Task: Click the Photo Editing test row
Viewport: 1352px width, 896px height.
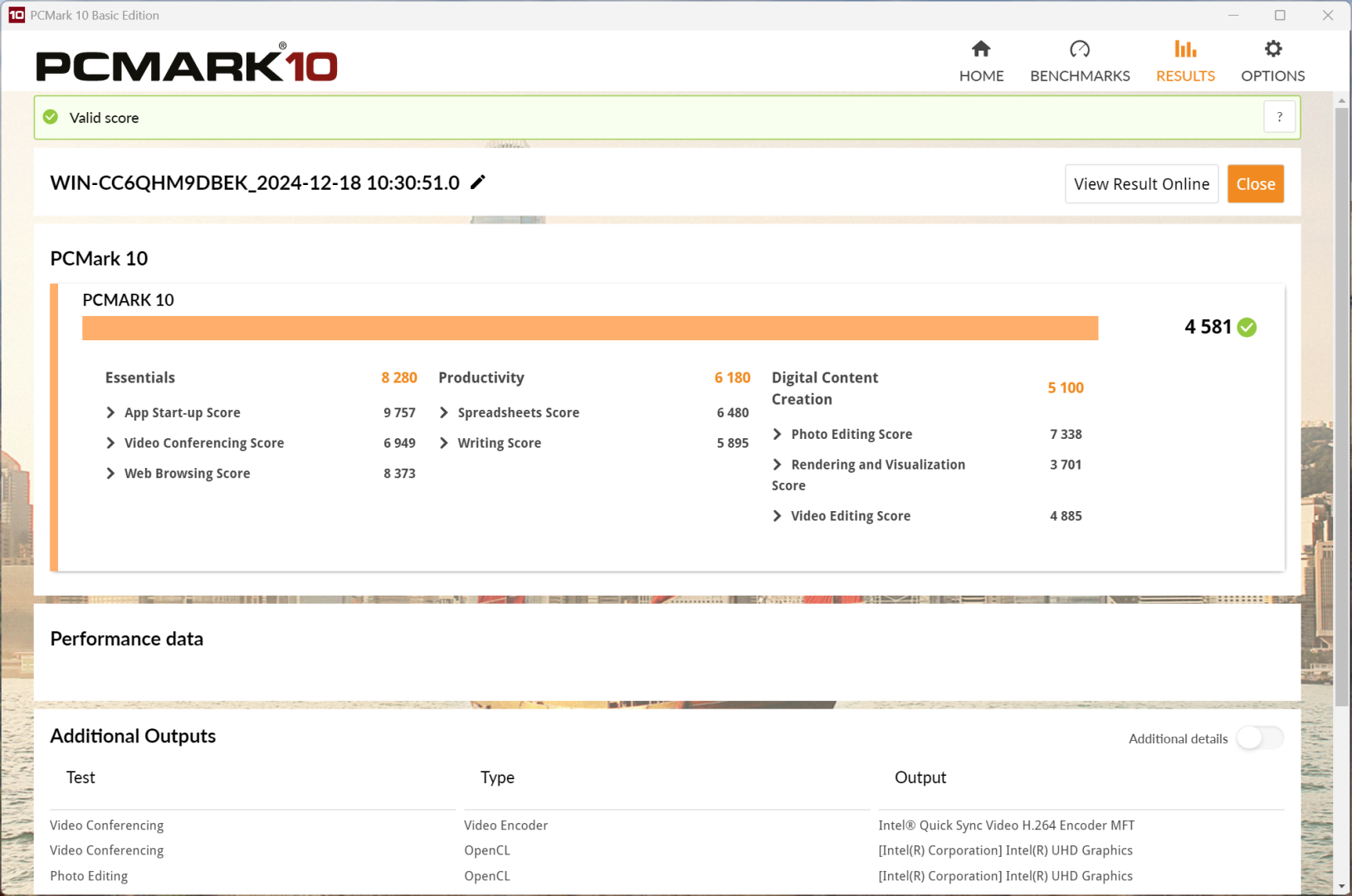Action: [x=89, y=876]
